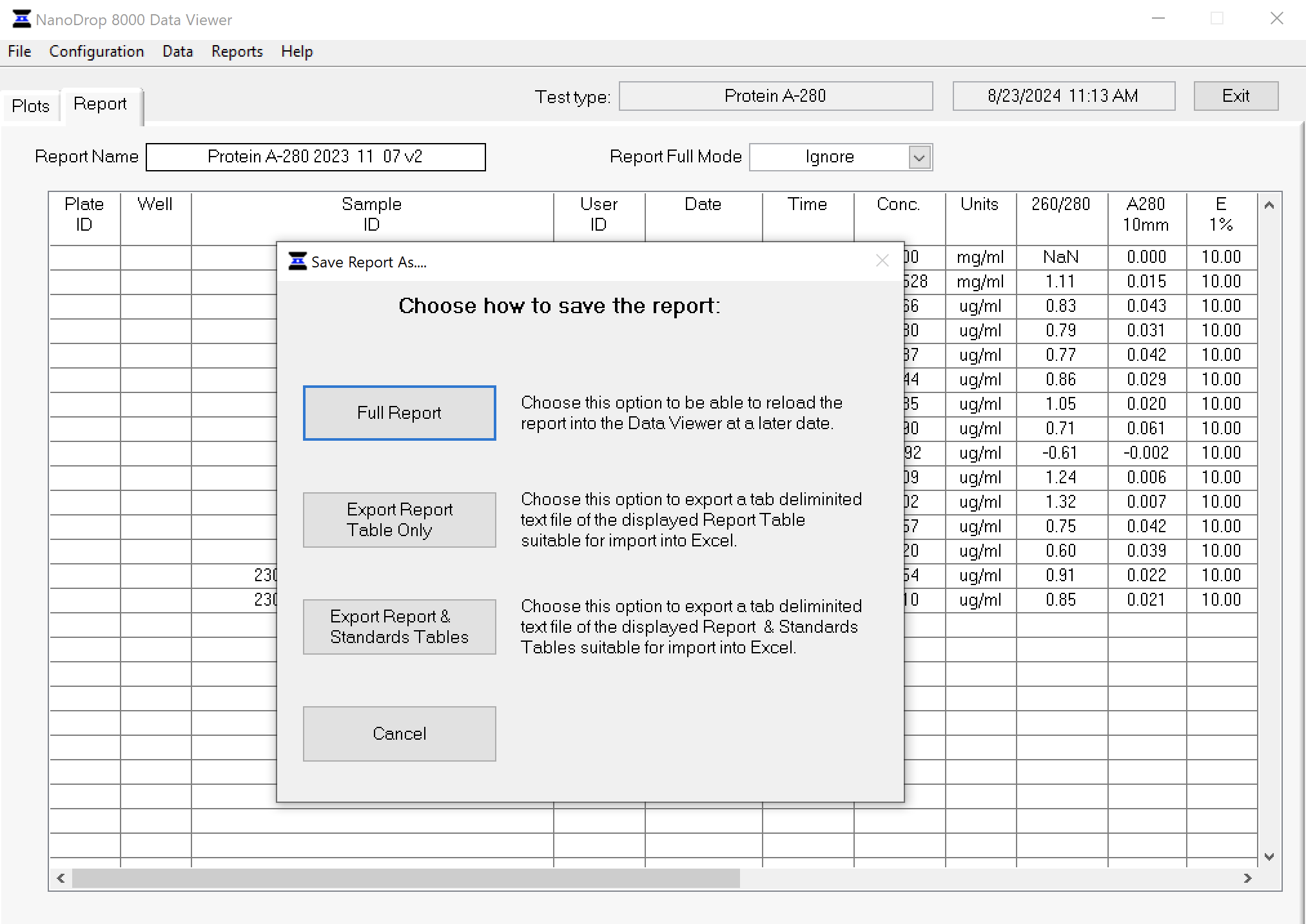Open the File menu
This screenshot has height=924, width=1306.
click(x=19, y=52)
